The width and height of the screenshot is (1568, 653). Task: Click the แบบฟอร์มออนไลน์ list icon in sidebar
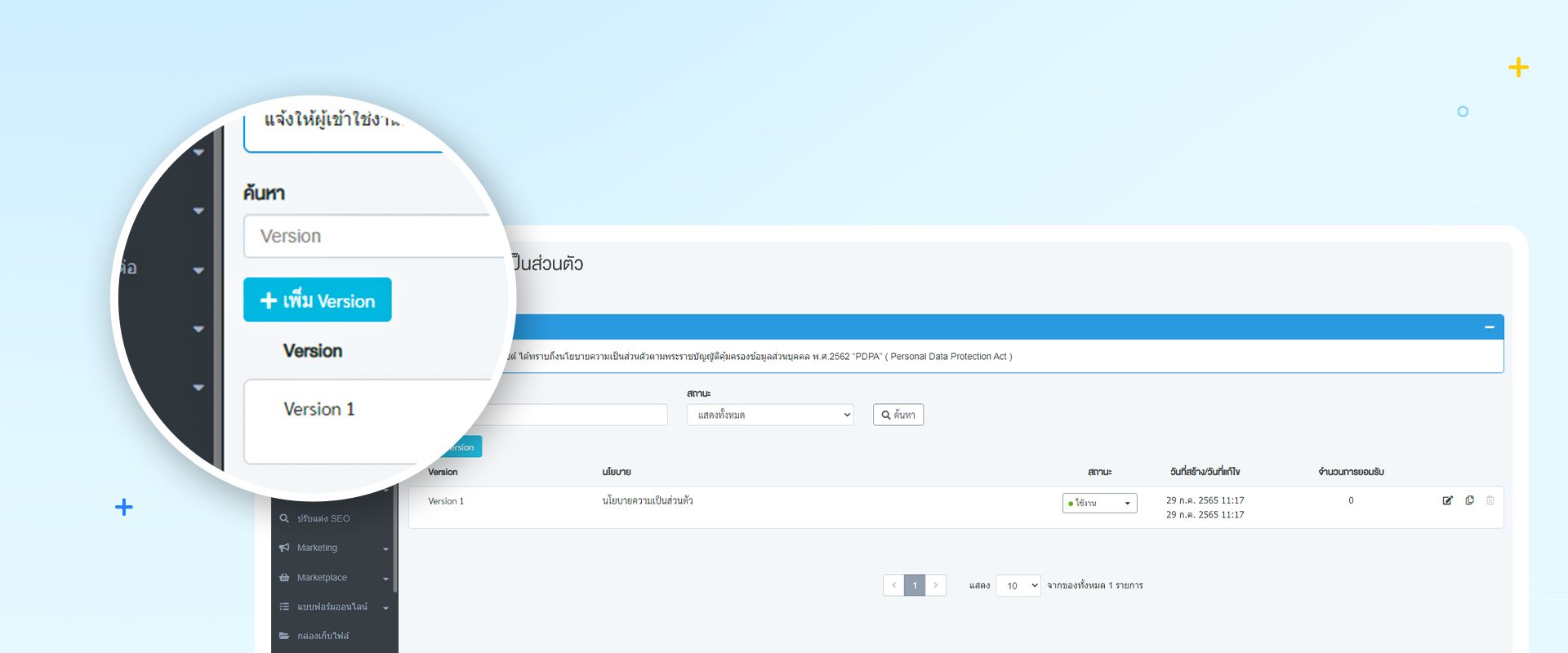click(x=284, y=606)
